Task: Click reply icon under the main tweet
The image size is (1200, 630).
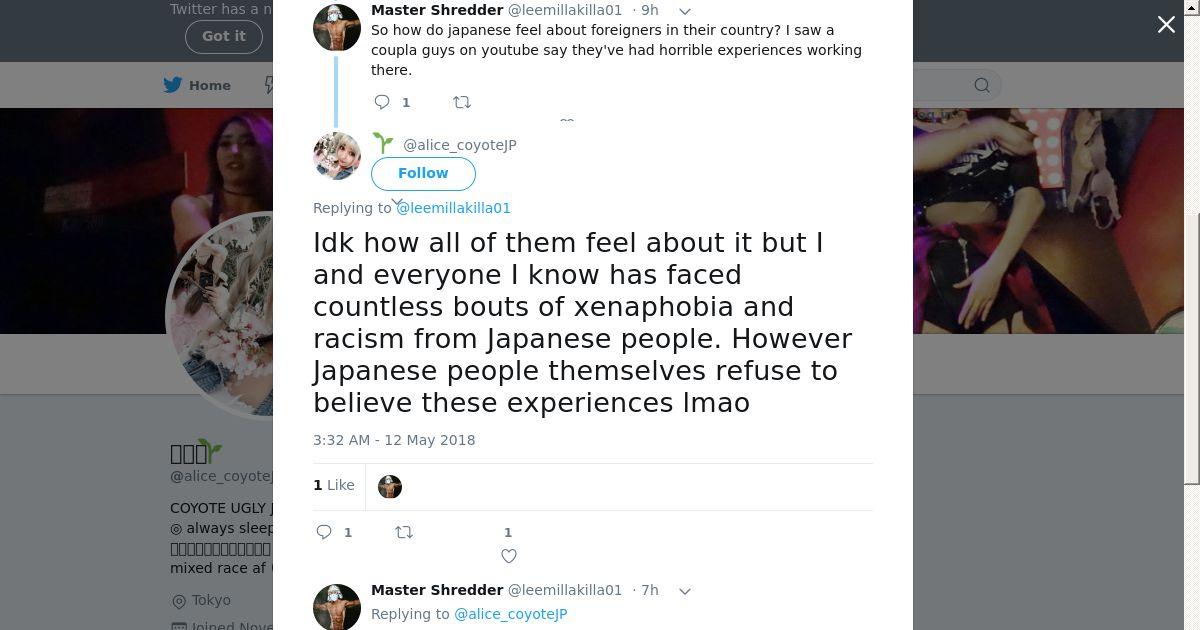Action: [x=324, y=532]
